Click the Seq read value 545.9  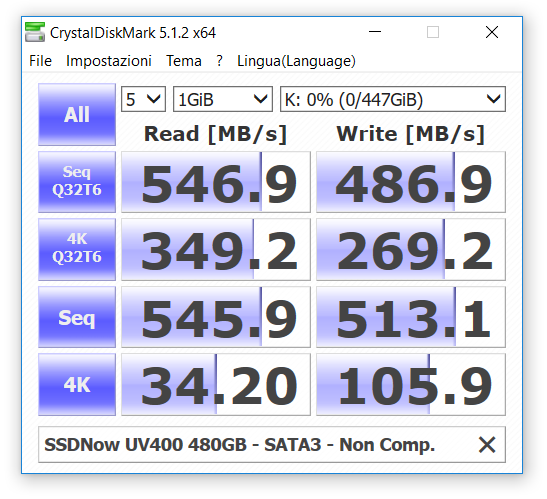216,317
